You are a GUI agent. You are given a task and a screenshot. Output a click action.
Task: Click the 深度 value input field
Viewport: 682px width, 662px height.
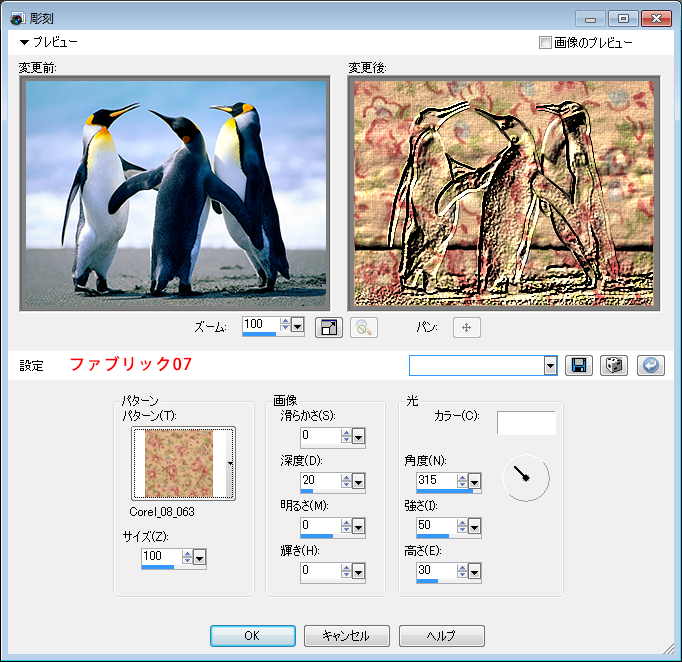click(x=319, y=480)
